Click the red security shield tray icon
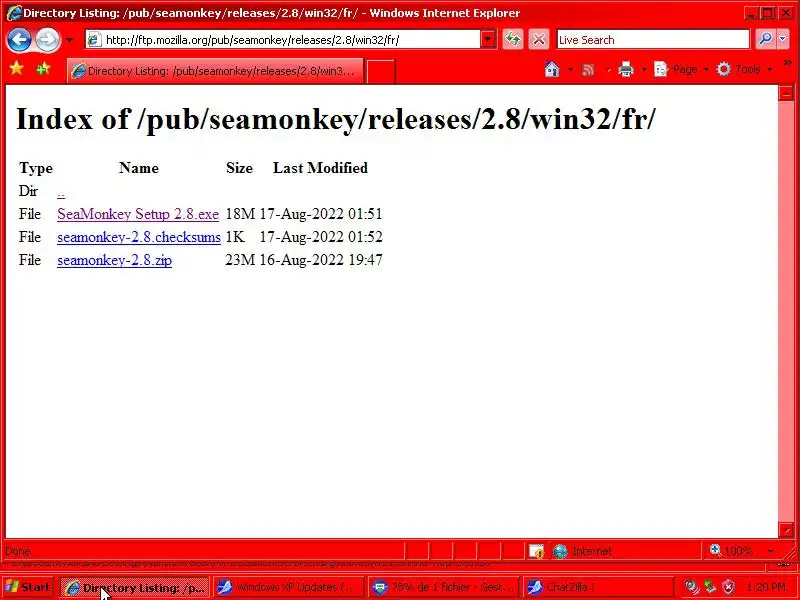This screenshot has width=800, height=600. (x=729, y=587)
